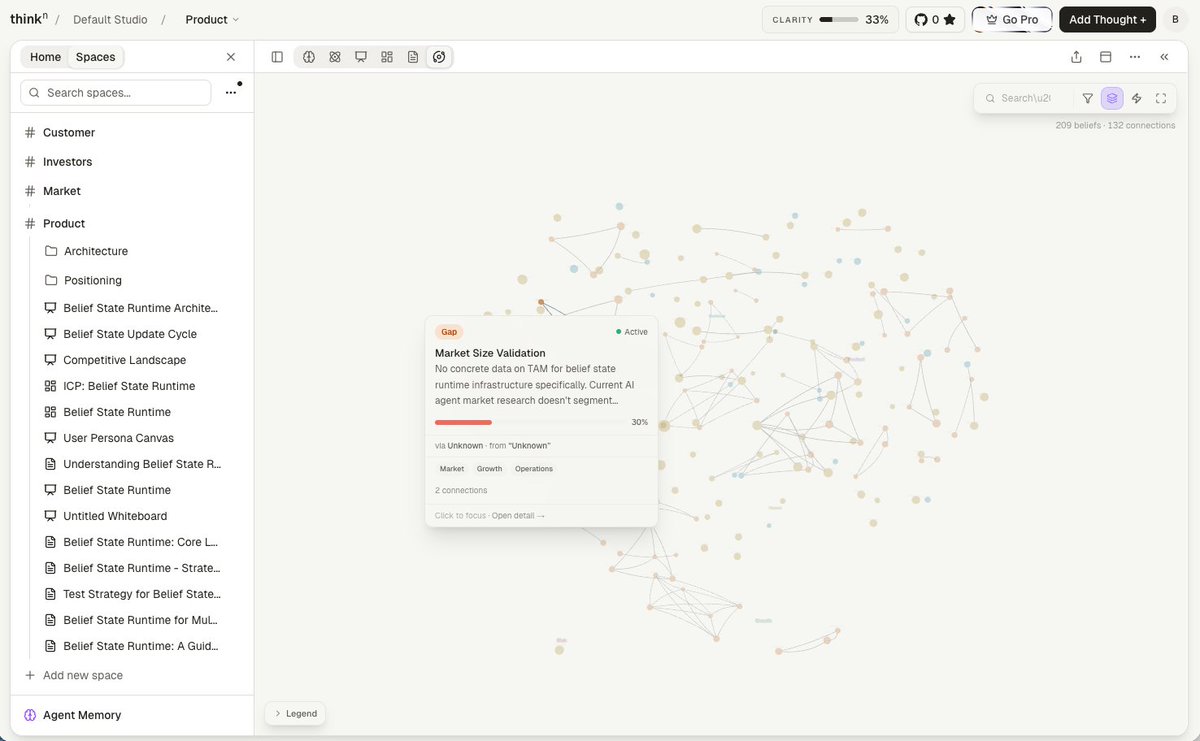Open sidebar options three-dot menu

[x=231, y=92]
